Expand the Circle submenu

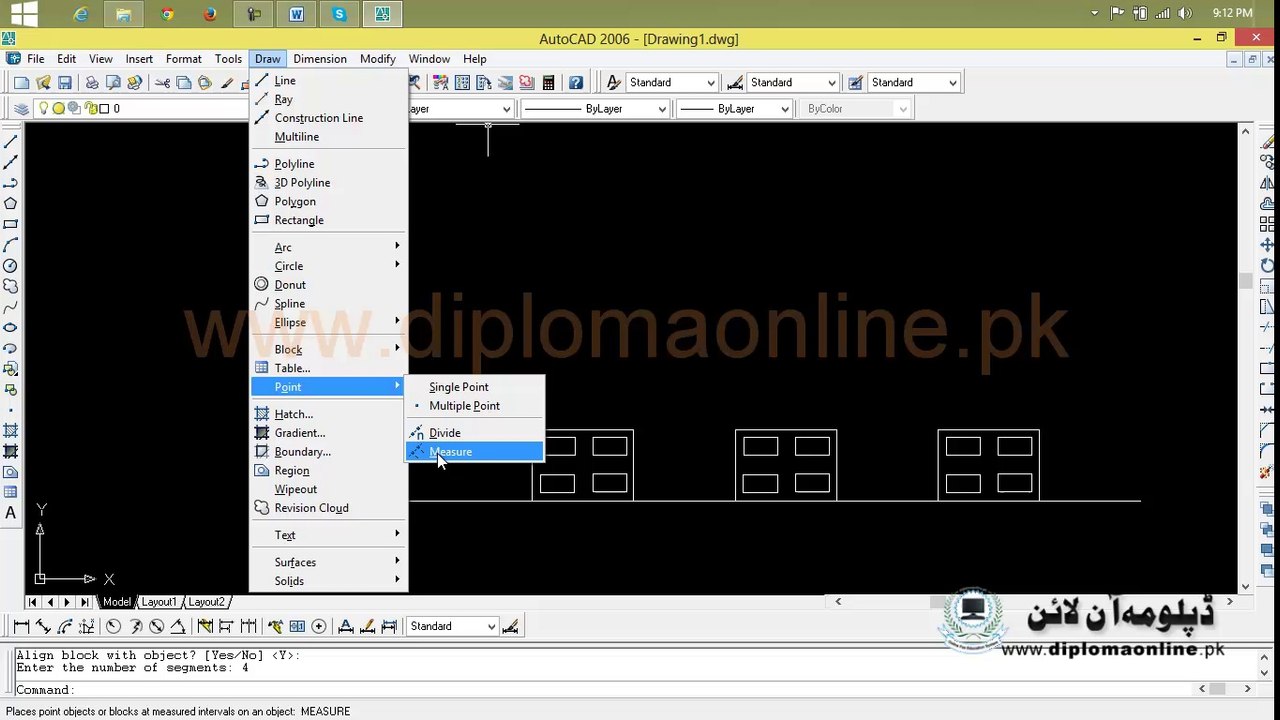pos(328,266)
